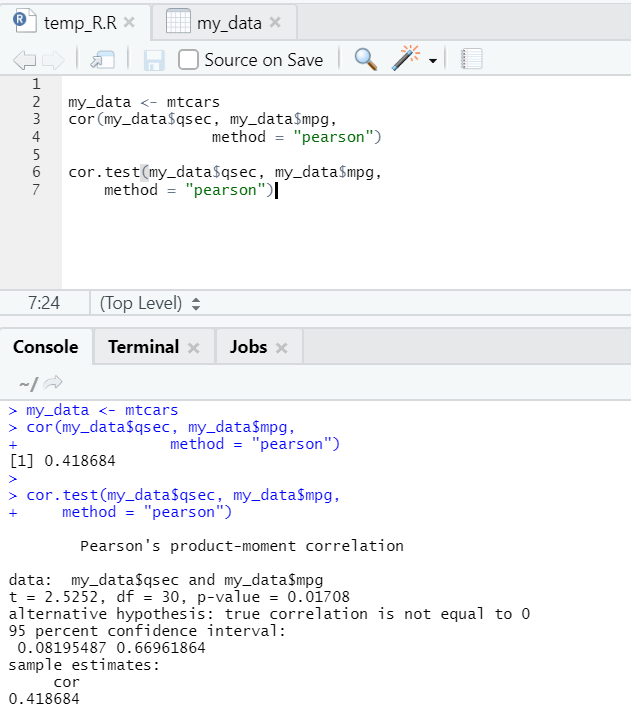631x710 pixels.
Task: Go back to previous source location arrow
Action: (24, 60)
